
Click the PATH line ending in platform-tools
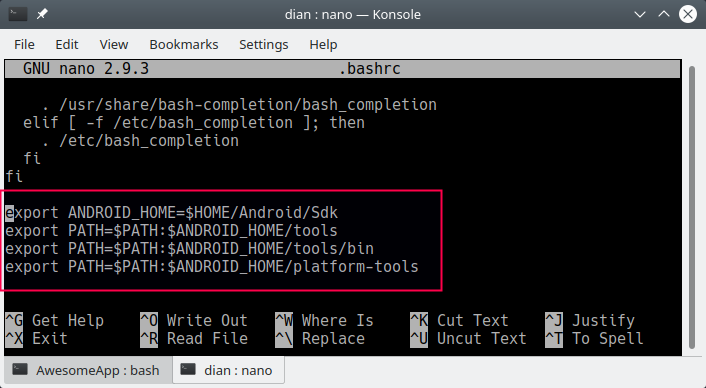click(x=212, y=266)
